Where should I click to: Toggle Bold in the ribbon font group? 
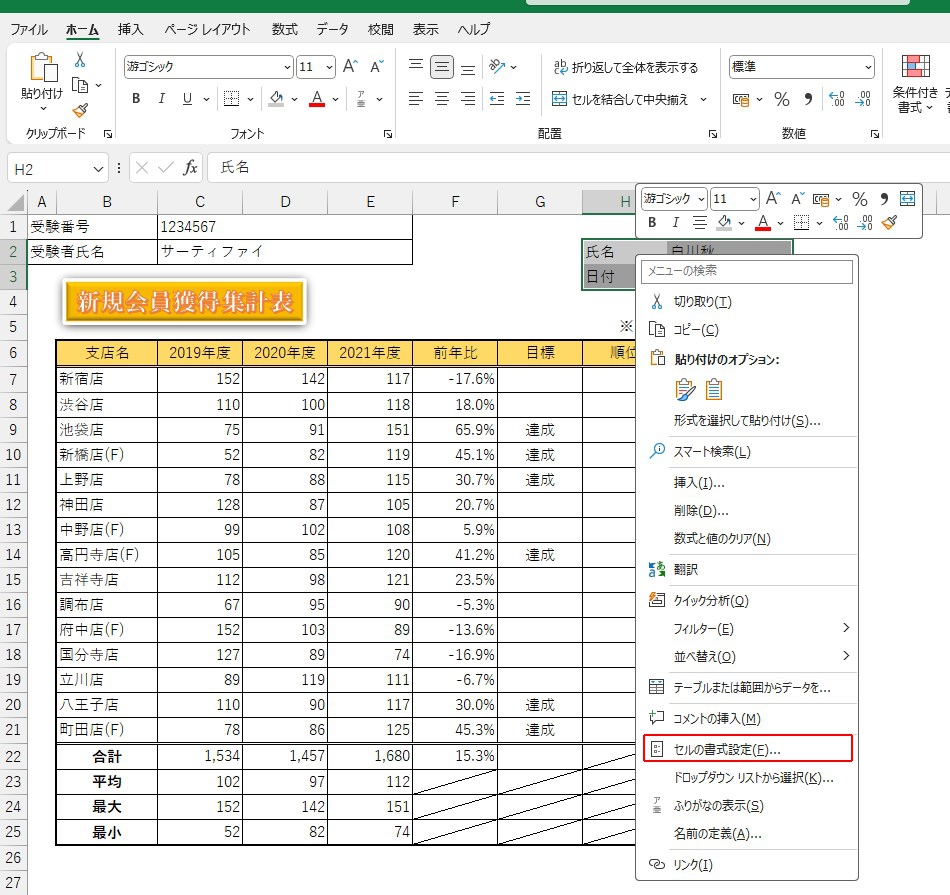point(136,99)
